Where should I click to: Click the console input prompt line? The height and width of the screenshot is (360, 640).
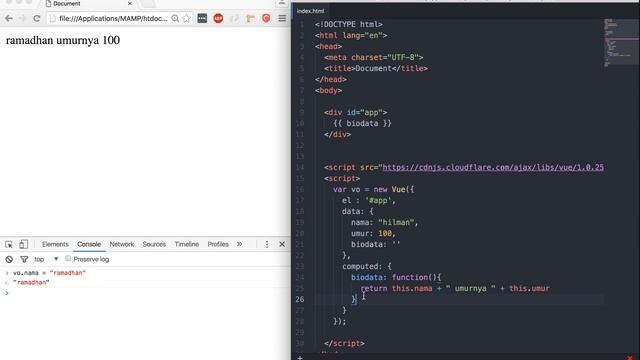(145, 293)
